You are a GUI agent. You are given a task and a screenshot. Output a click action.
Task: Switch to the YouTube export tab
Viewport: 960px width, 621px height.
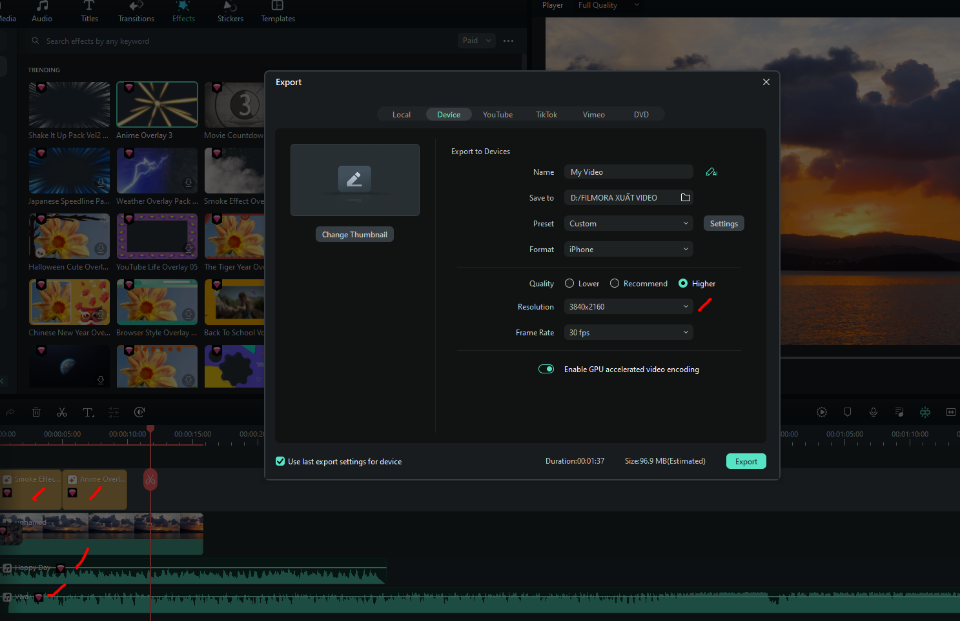(497, 114)
